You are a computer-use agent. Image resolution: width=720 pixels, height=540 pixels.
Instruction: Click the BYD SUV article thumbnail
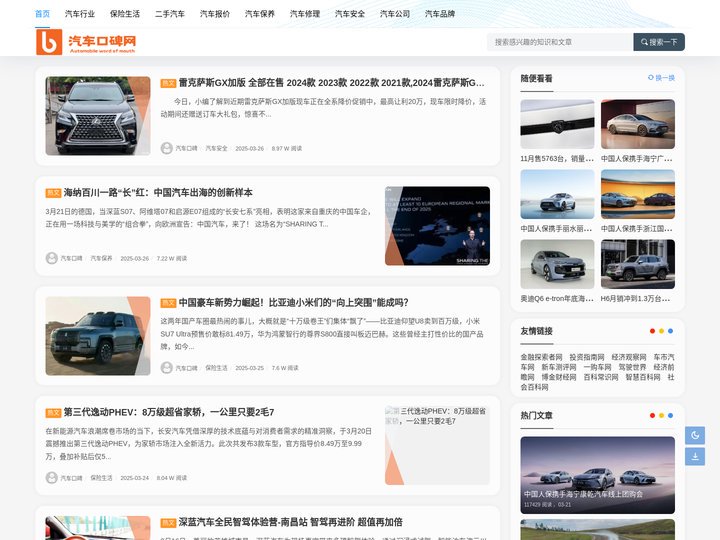[98, 336]
